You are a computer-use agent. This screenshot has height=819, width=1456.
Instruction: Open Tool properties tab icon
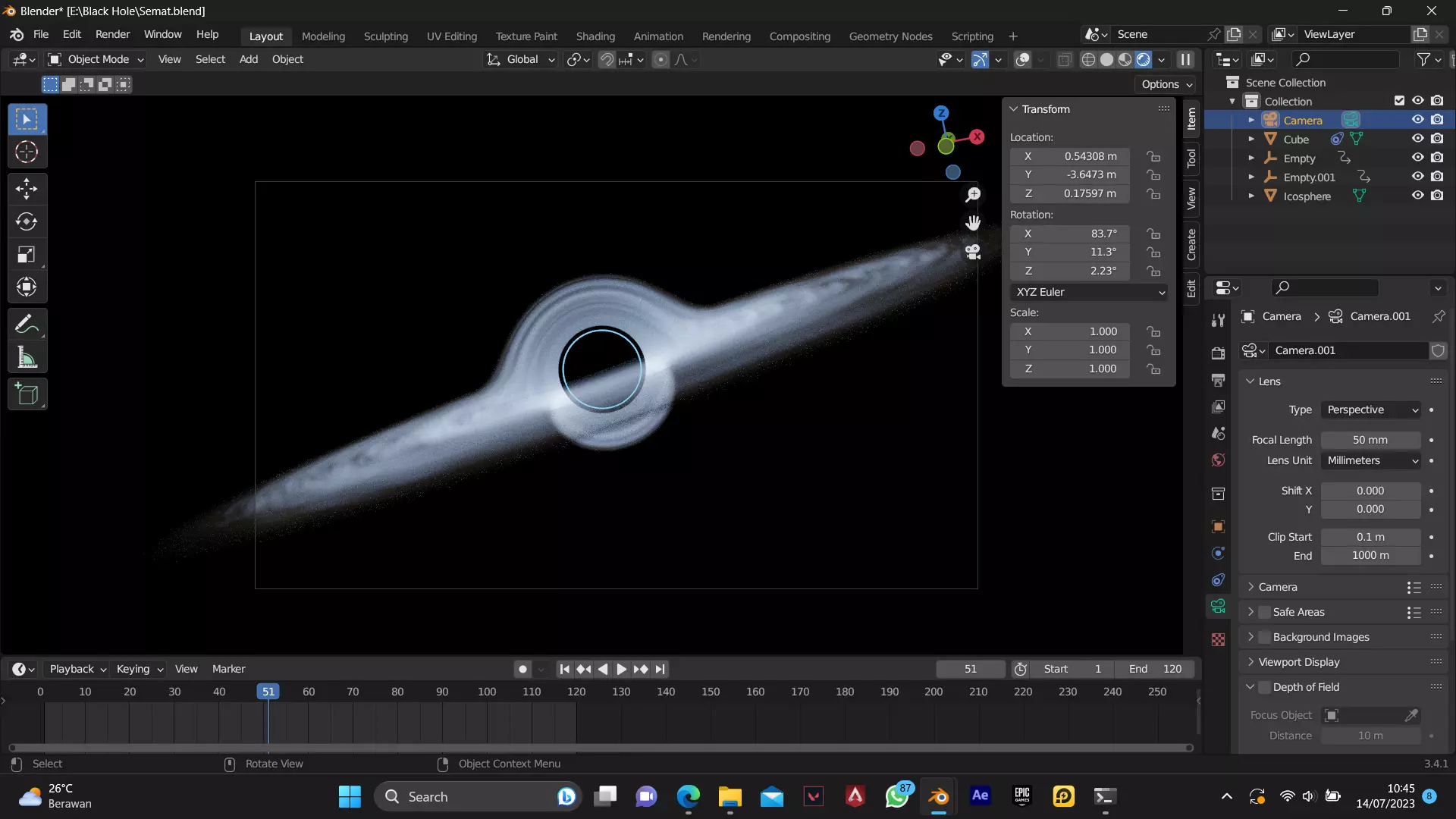click(1218, 320)
